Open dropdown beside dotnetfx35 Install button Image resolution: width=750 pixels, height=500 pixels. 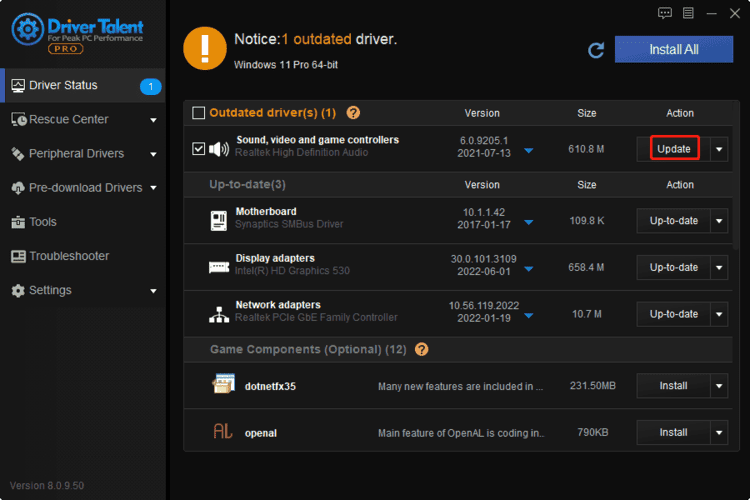coord(719,386)
